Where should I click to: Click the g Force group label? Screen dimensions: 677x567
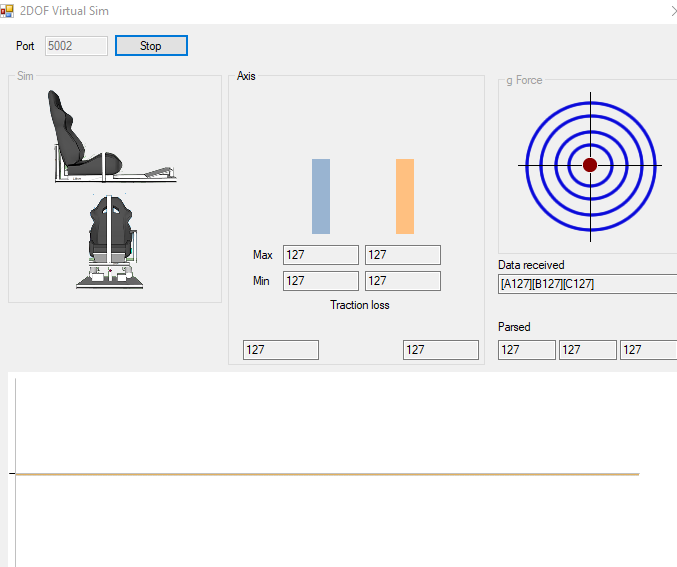coord(524,80)
